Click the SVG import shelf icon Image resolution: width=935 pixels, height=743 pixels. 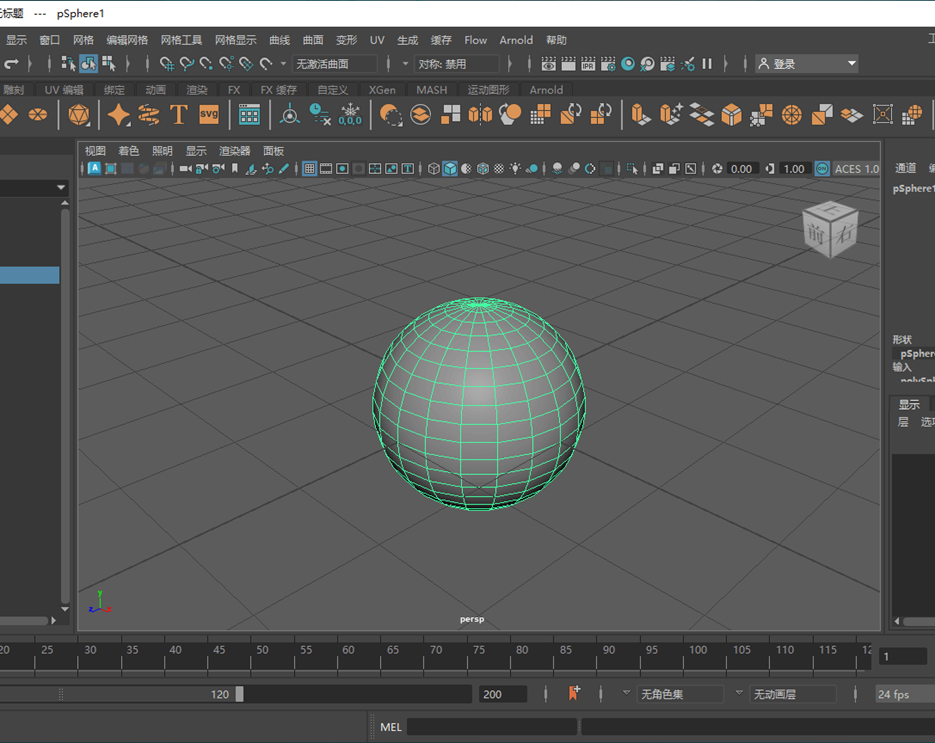pyautogui.click(x=209, y=114)
